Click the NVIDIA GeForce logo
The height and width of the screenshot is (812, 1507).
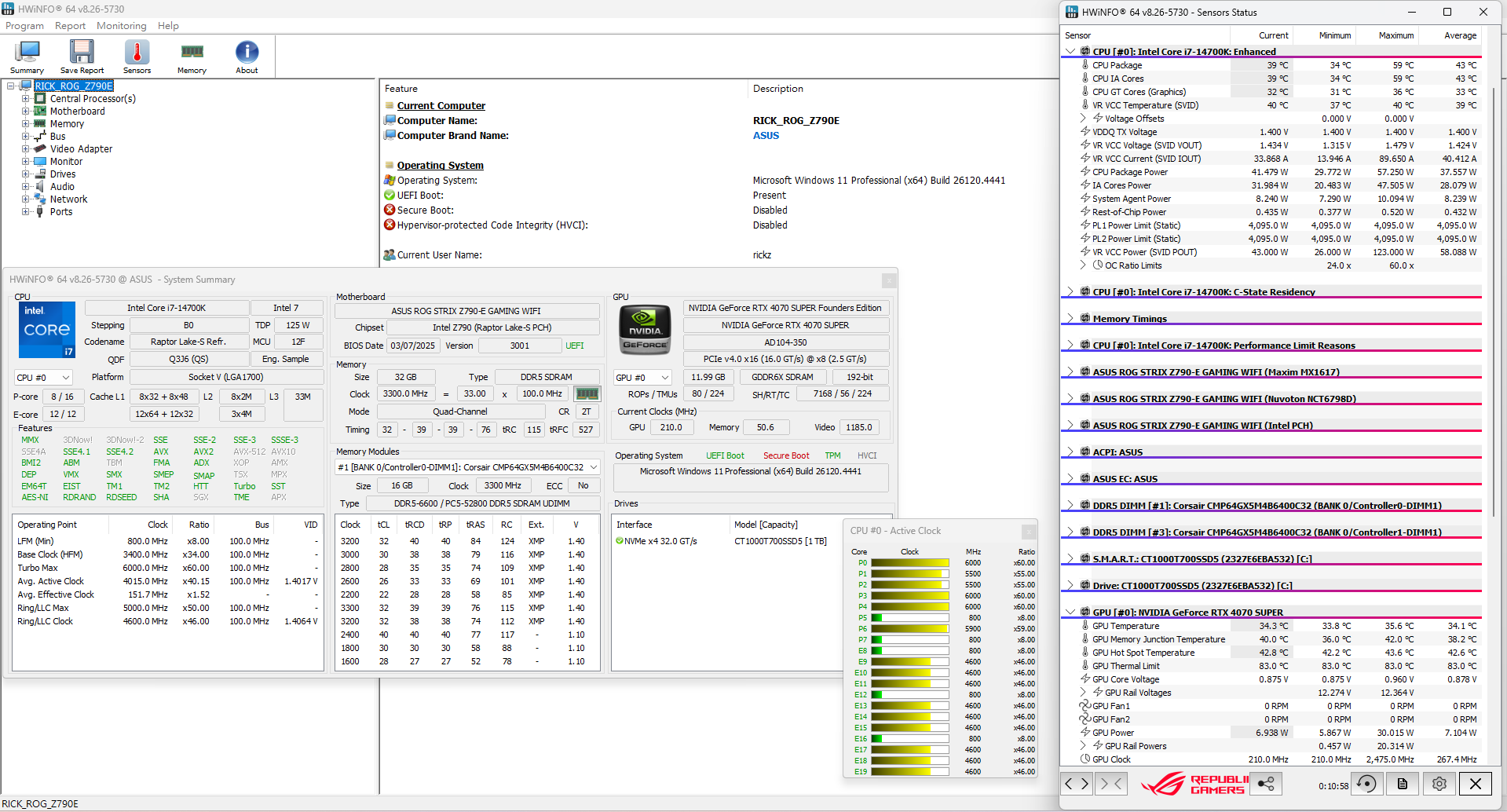(x=646, y=330)
